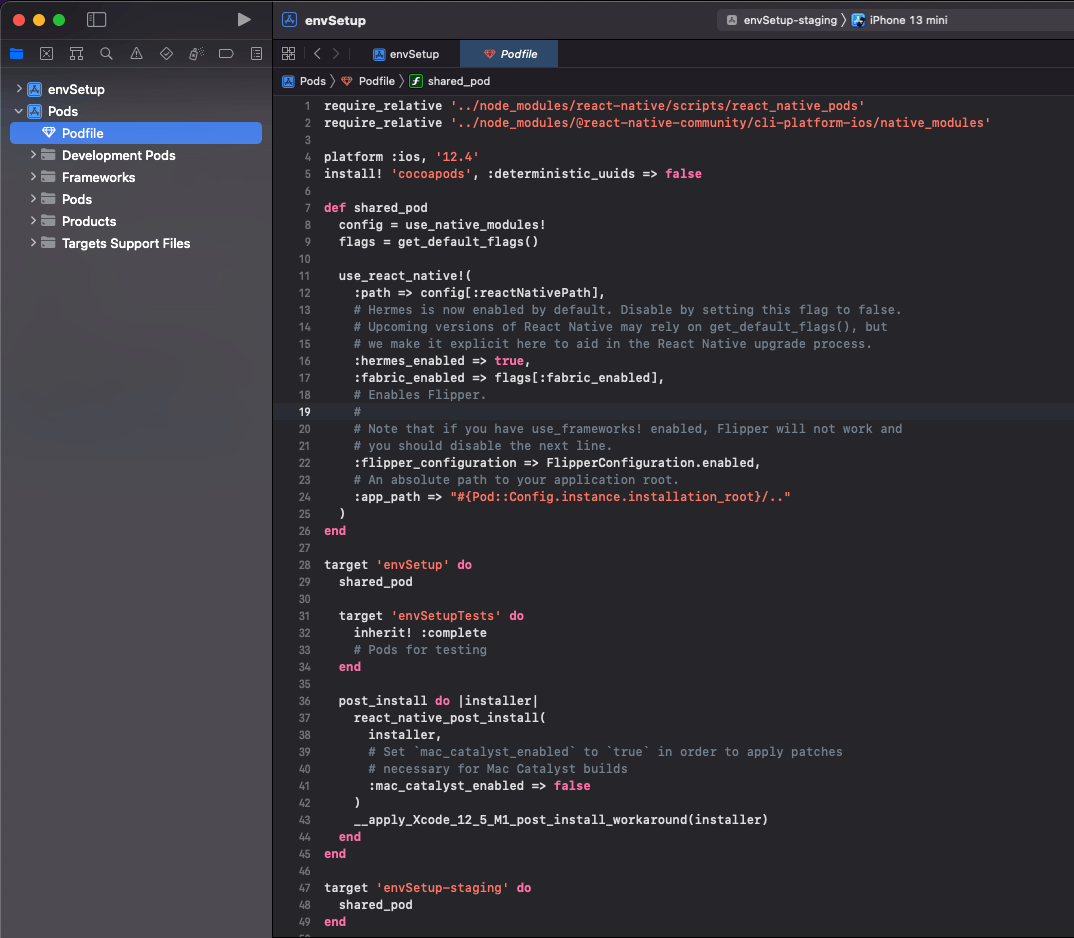Viewport: 1074px width, 938px height.
Task: Expand the Targets Support Files folder
Action: coord(33,243)
